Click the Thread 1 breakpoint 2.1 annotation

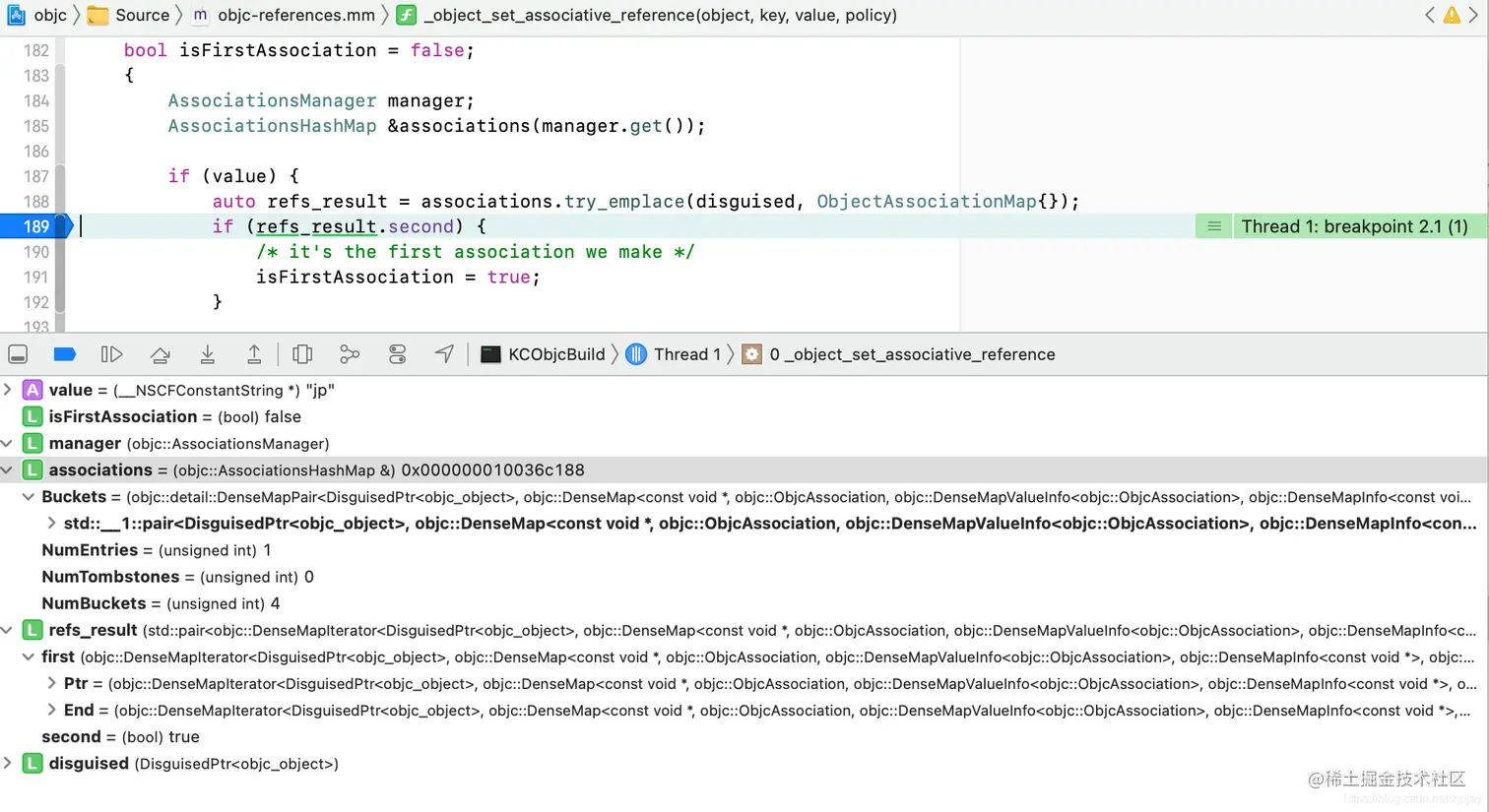pos(1354,226)
